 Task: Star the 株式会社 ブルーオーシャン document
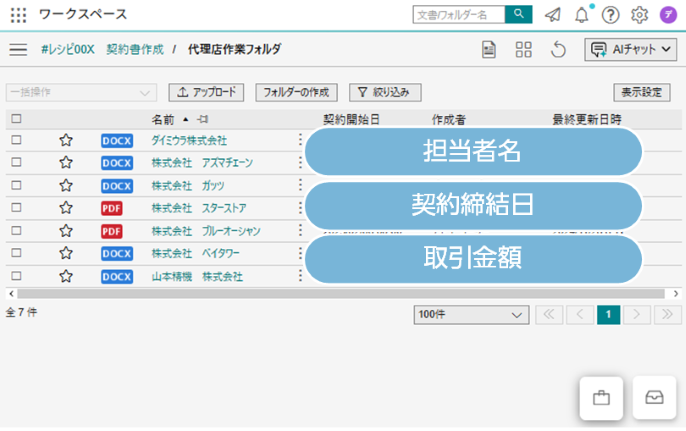pos(66,231)
